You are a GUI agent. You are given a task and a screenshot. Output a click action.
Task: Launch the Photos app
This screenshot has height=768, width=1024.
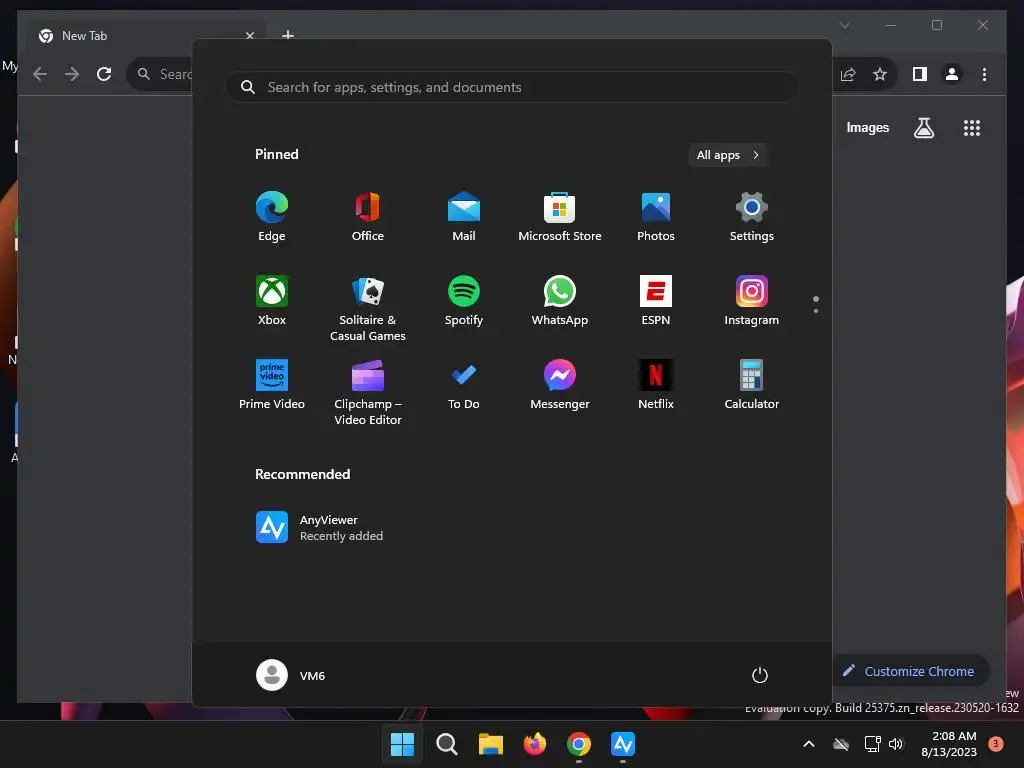pyautogui.click(x=656, y=217)
